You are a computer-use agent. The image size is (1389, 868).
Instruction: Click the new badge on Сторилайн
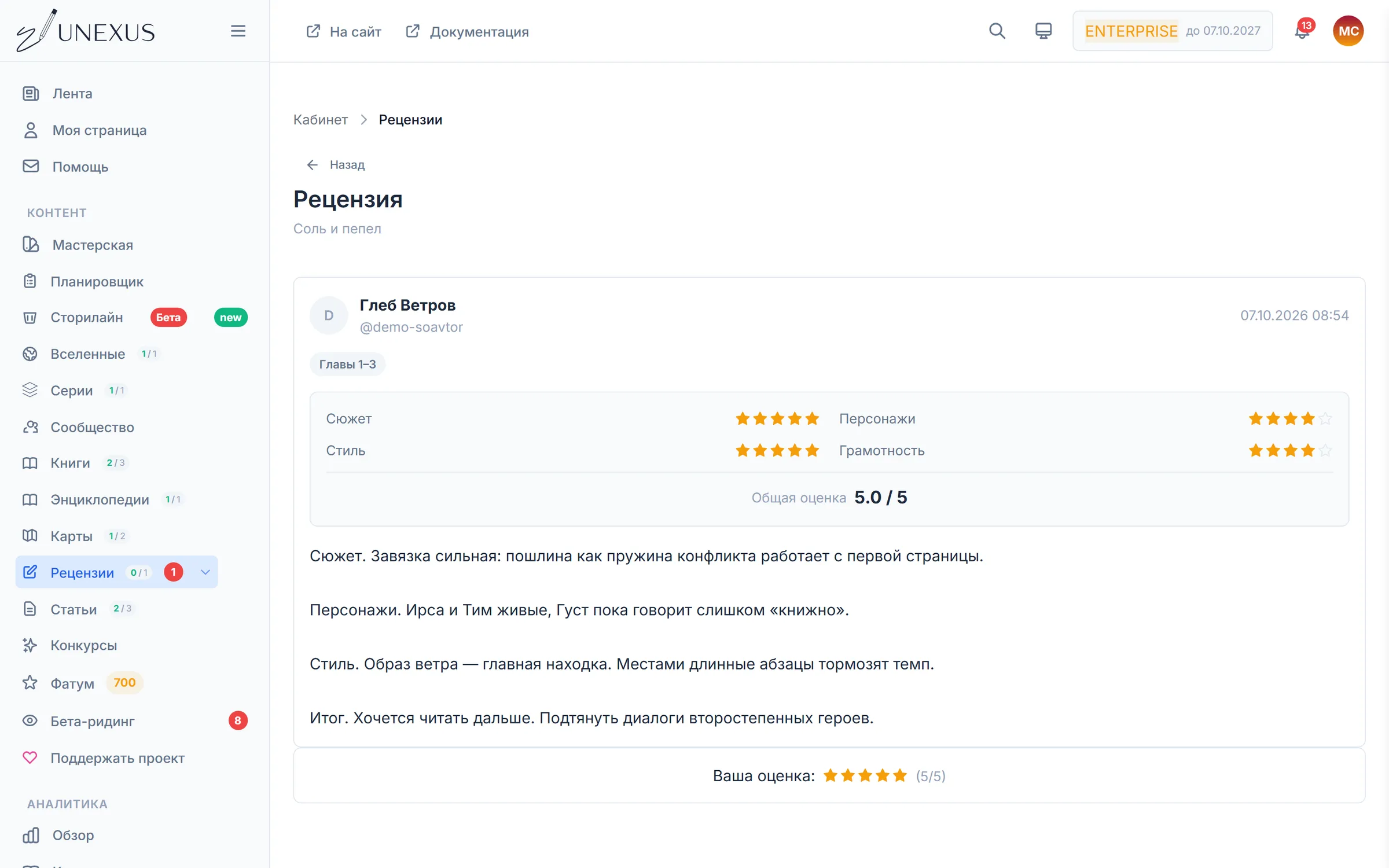(230, 317)
